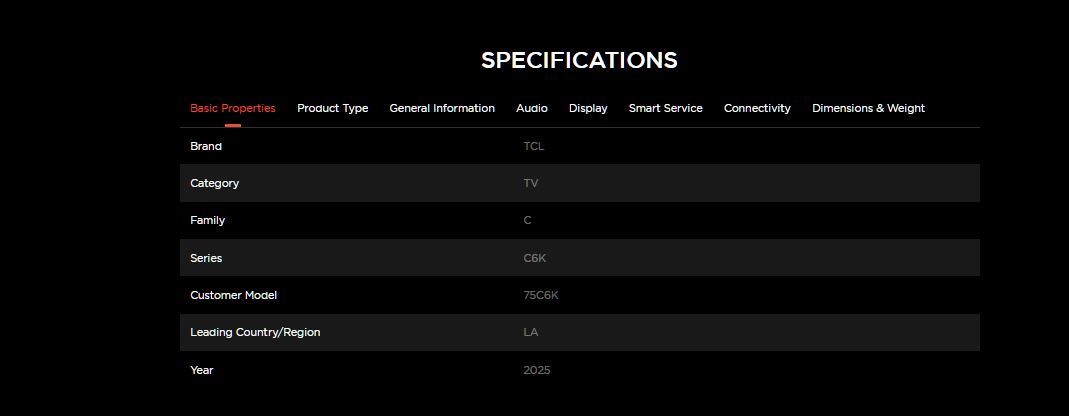The width and height of the screenshot is (1069, 416).
Task: Go to the Display tab
Action: point(588,108)
